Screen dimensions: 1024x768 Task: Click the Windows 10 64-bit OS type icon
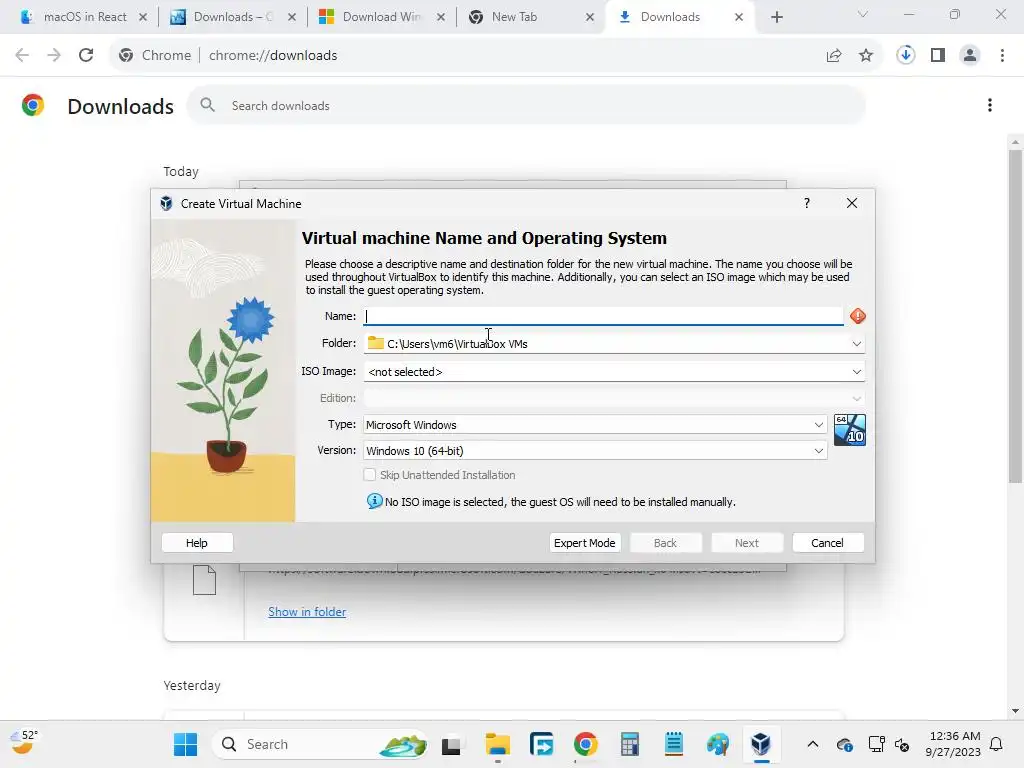(850, 430)
